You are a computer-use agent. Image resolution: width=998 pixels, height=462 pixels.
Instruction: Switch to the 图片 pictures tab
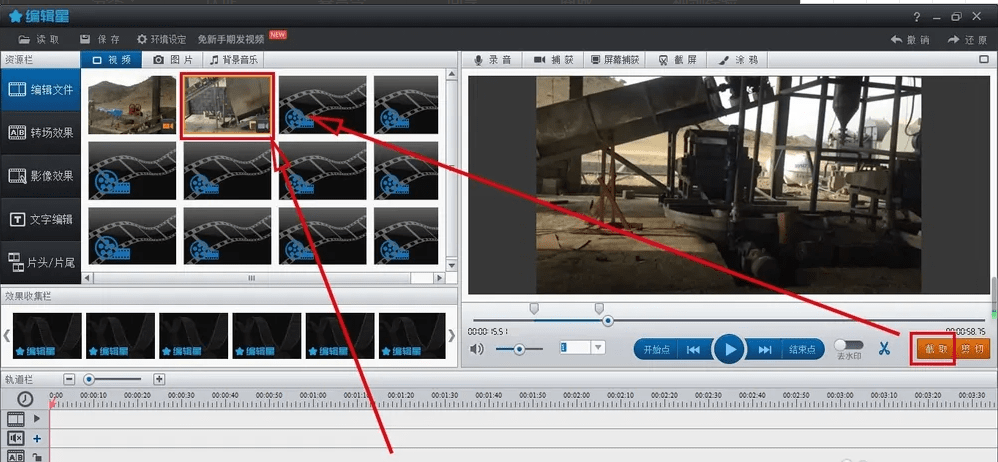coord(174,60)
